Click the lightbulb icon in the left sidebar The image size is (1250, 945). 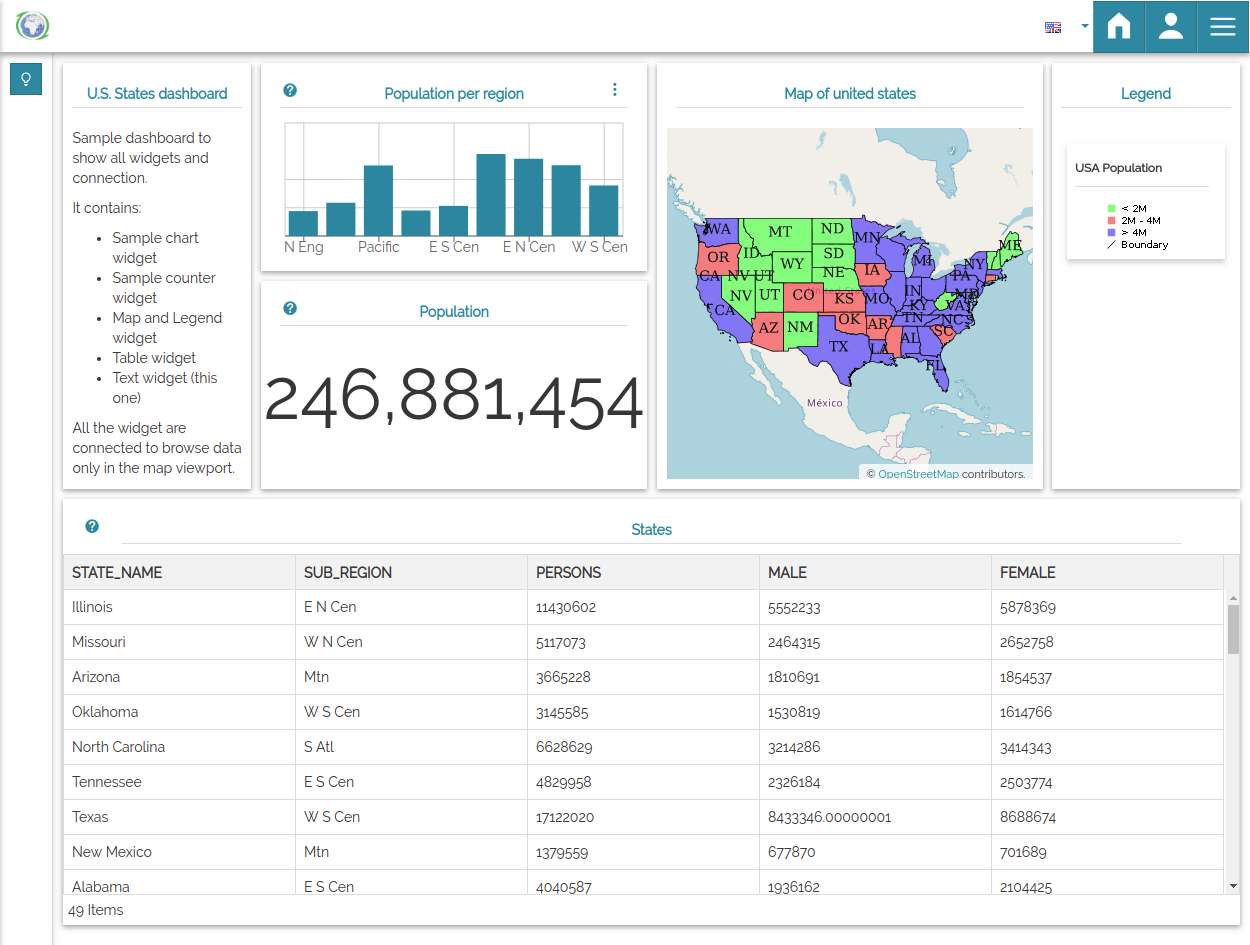point(26,80)
